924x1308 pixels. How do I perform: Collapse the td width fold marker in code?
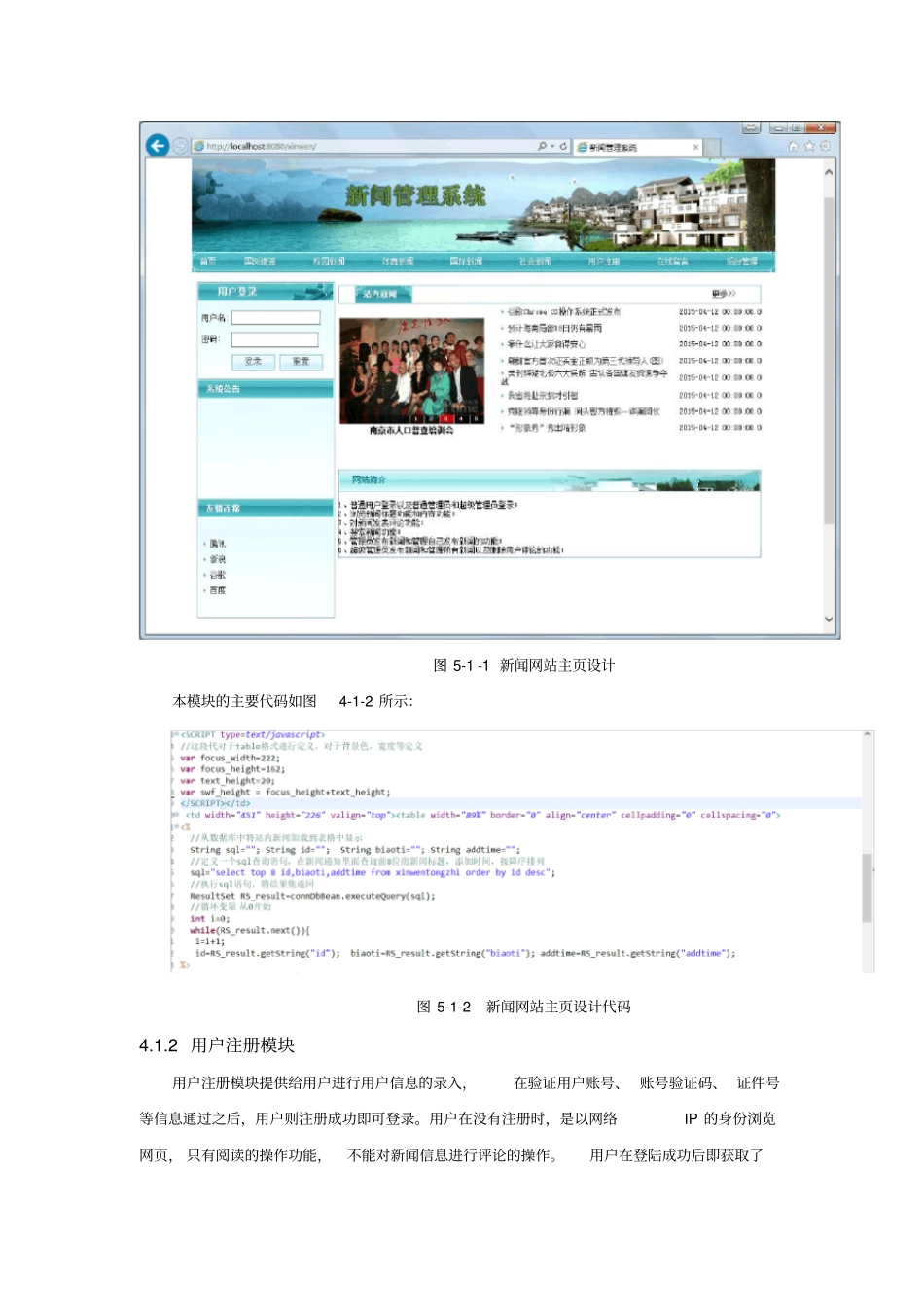point(175,815)
